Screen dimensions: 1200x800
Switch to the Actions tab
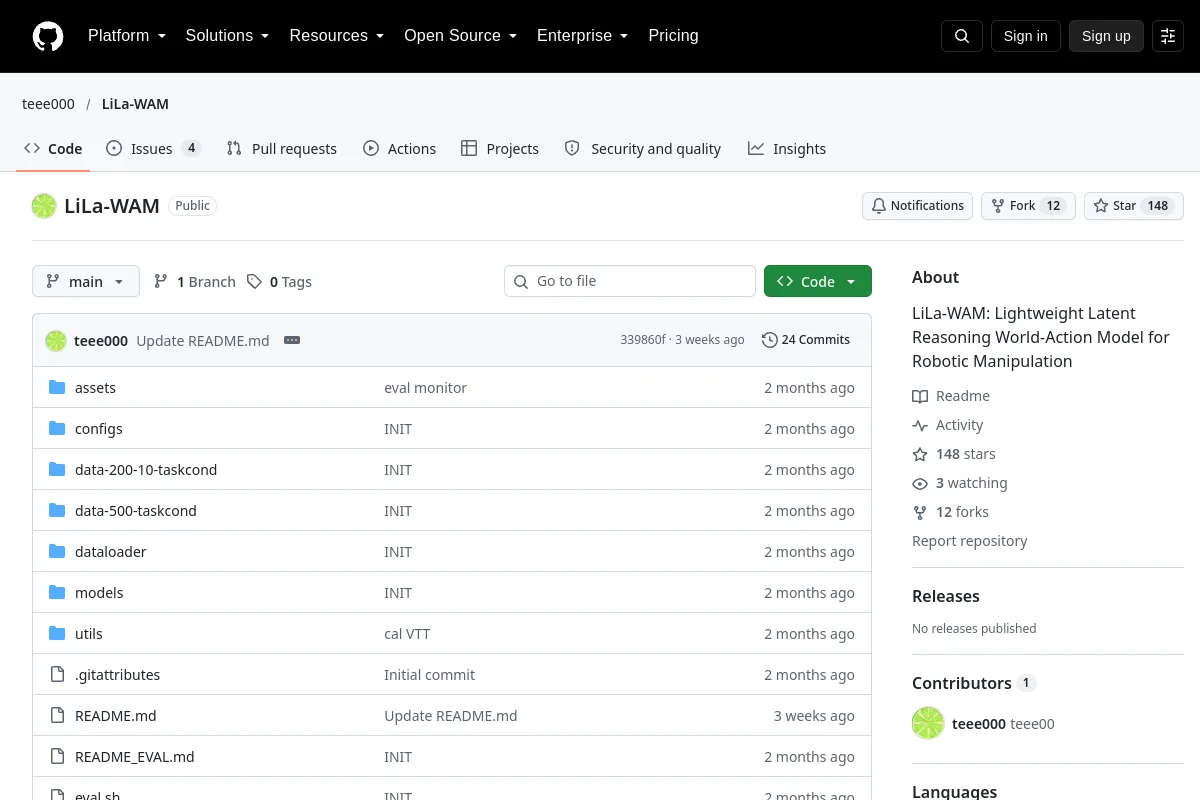[x=400, y=149]
